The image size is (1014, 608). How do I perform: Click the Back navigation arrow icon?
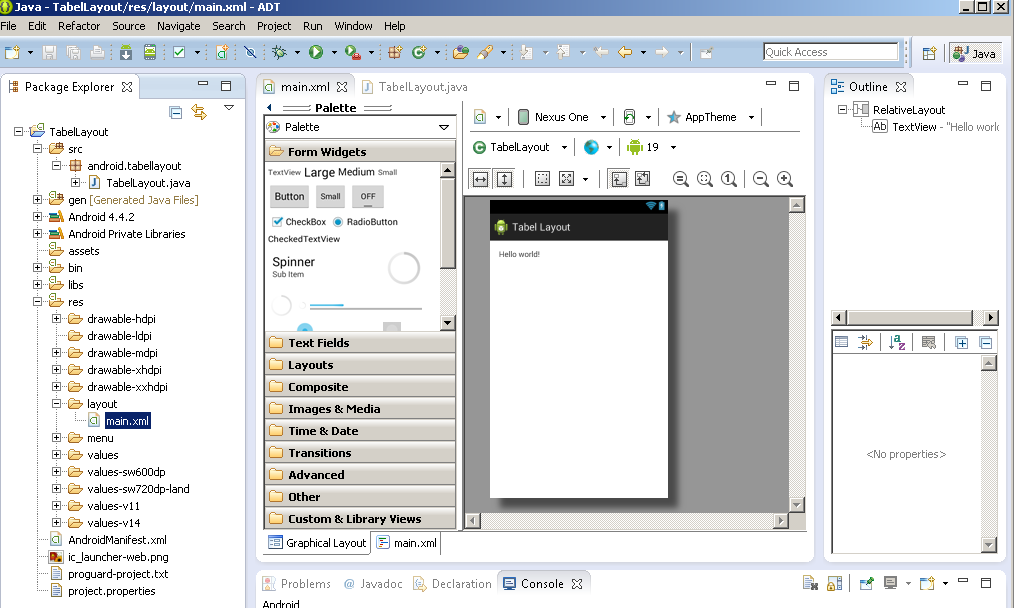coord(625,52)
